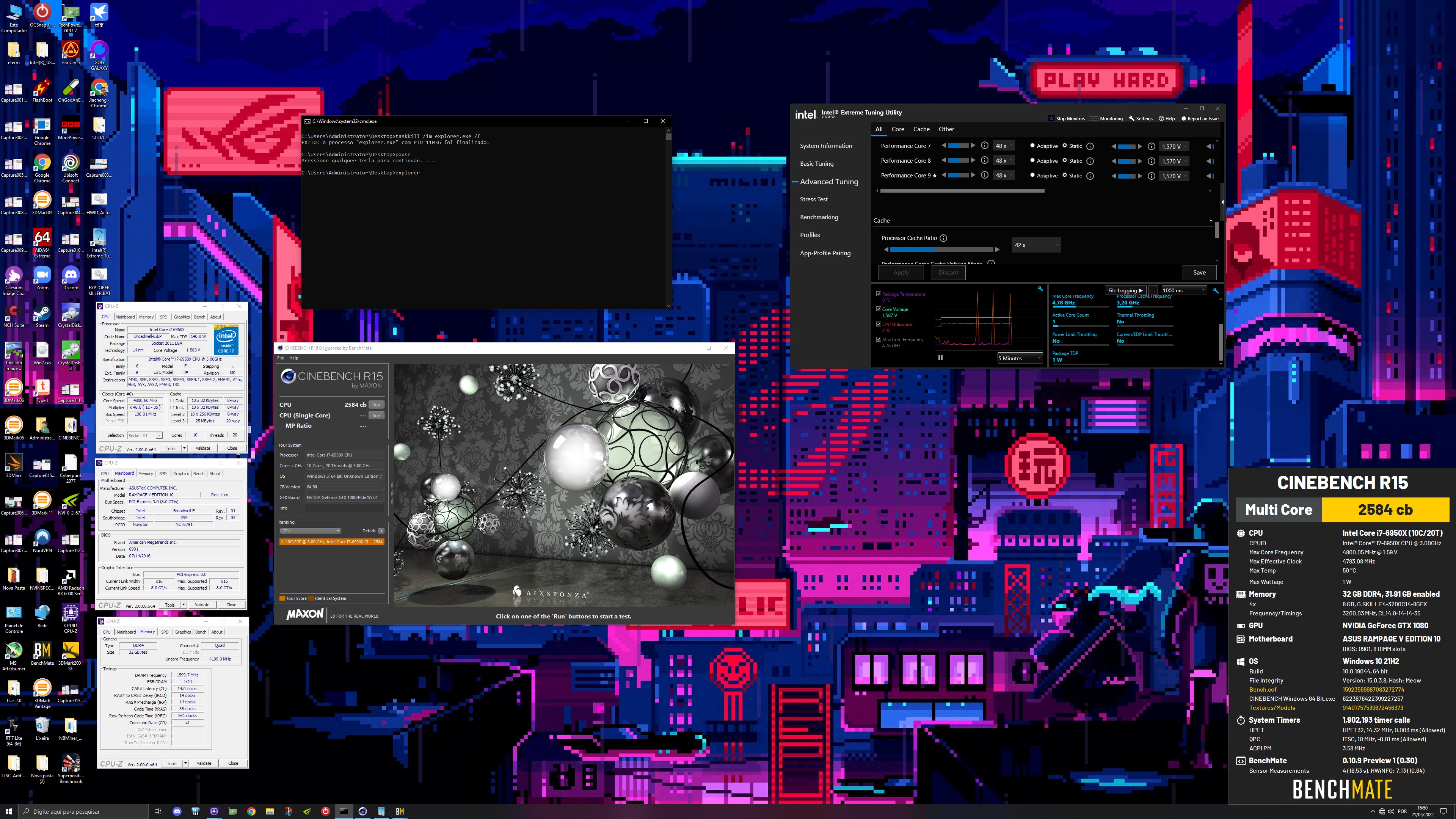Viewport: 1456px width, 819px height.
Task: Open NordVPN desktop icon
Action: coord(42,541)
